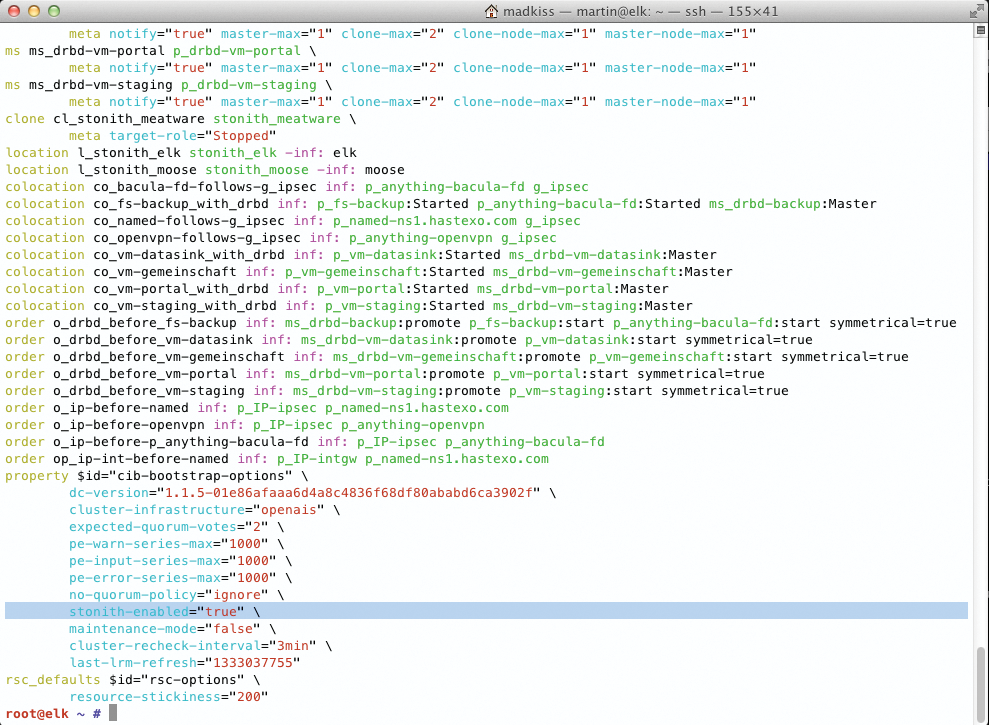Click the terminal cursor block after the prompt
This screenshot has height=725, width=989.
(x=113, y=713)
